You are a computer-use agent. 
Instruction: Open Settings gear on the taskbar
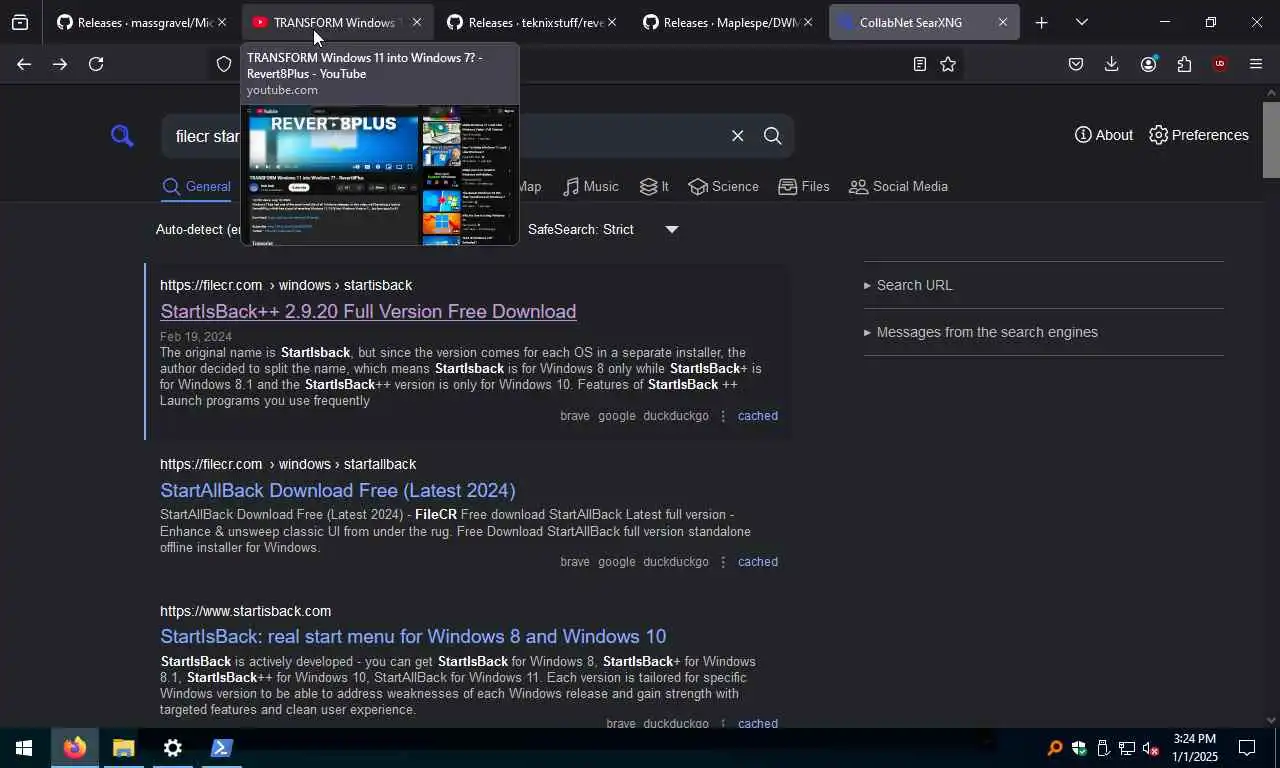click(172, 748)
